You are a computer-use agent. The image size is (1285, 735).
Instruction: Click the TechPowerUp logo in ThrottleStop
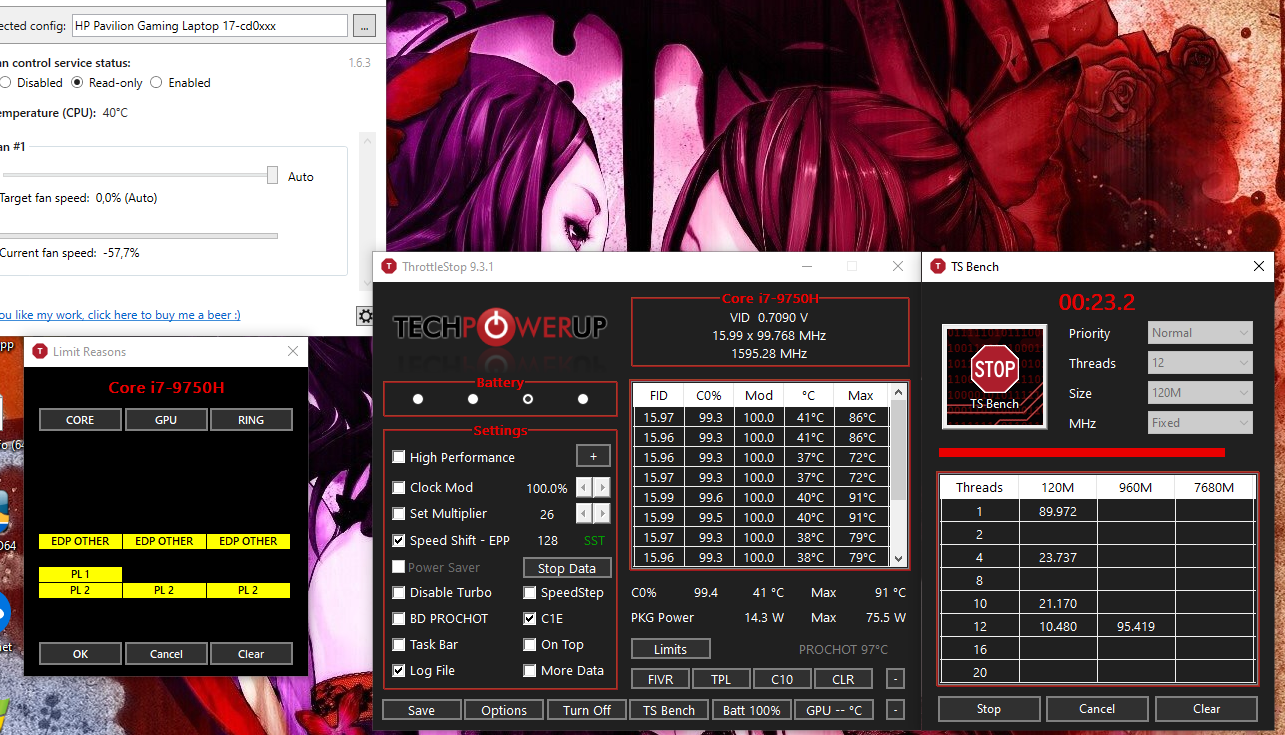click(500, 326)
